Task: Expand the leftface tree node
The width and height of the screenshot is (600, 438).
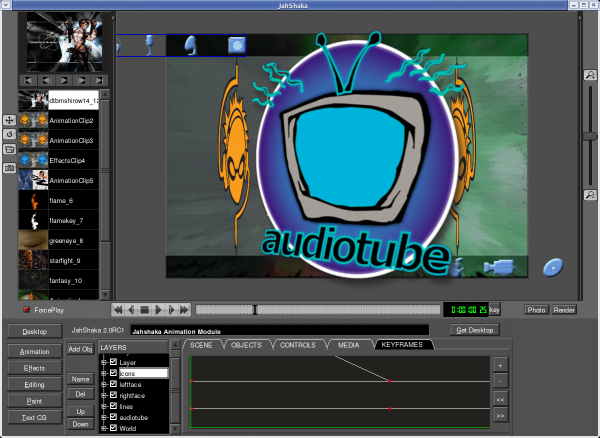Action: (x=104, y=384)
